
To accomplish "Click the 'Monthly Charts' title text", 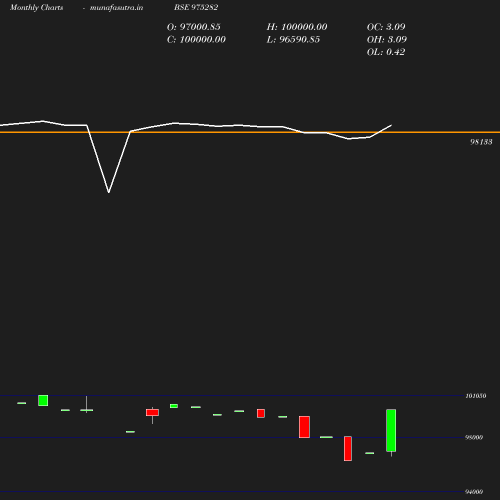I will coord(36,8).
